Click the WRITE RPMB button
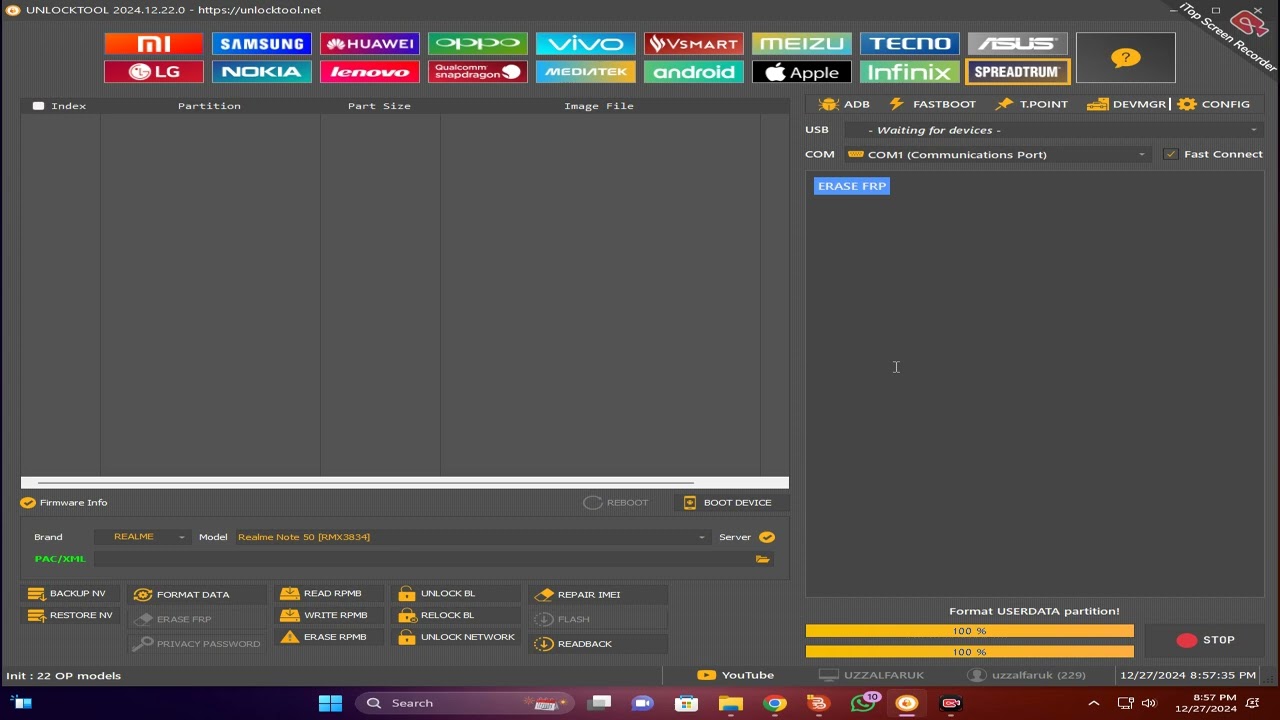Viewport: 1280px width, 720px height. pyautogui.click(x=329, y=616)
